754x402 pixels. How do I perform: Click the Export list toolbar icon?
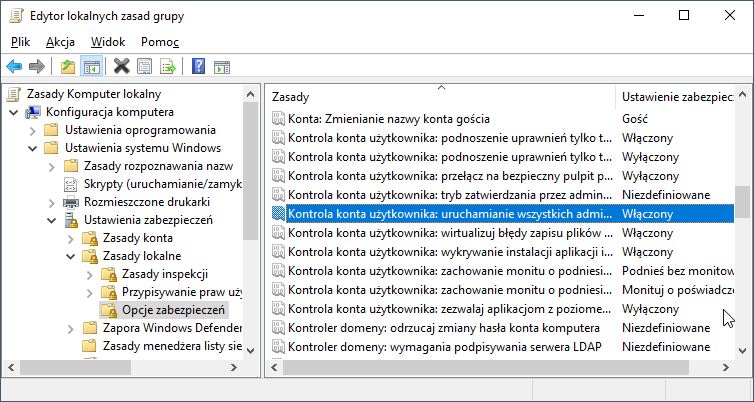click(x=168, y=66)
